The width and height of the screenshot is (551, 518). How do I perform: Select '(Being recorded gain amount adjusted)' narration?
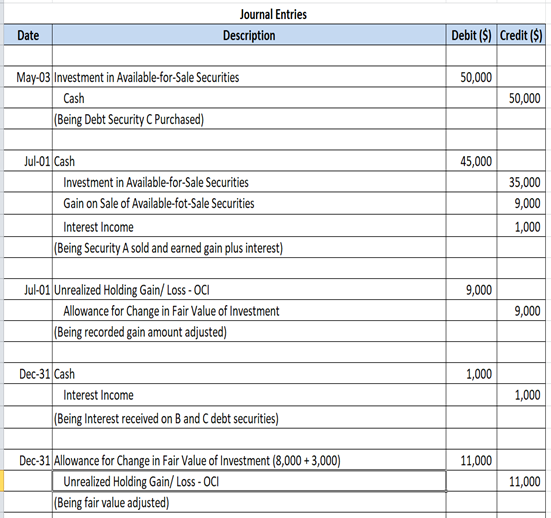pos(249,331)
